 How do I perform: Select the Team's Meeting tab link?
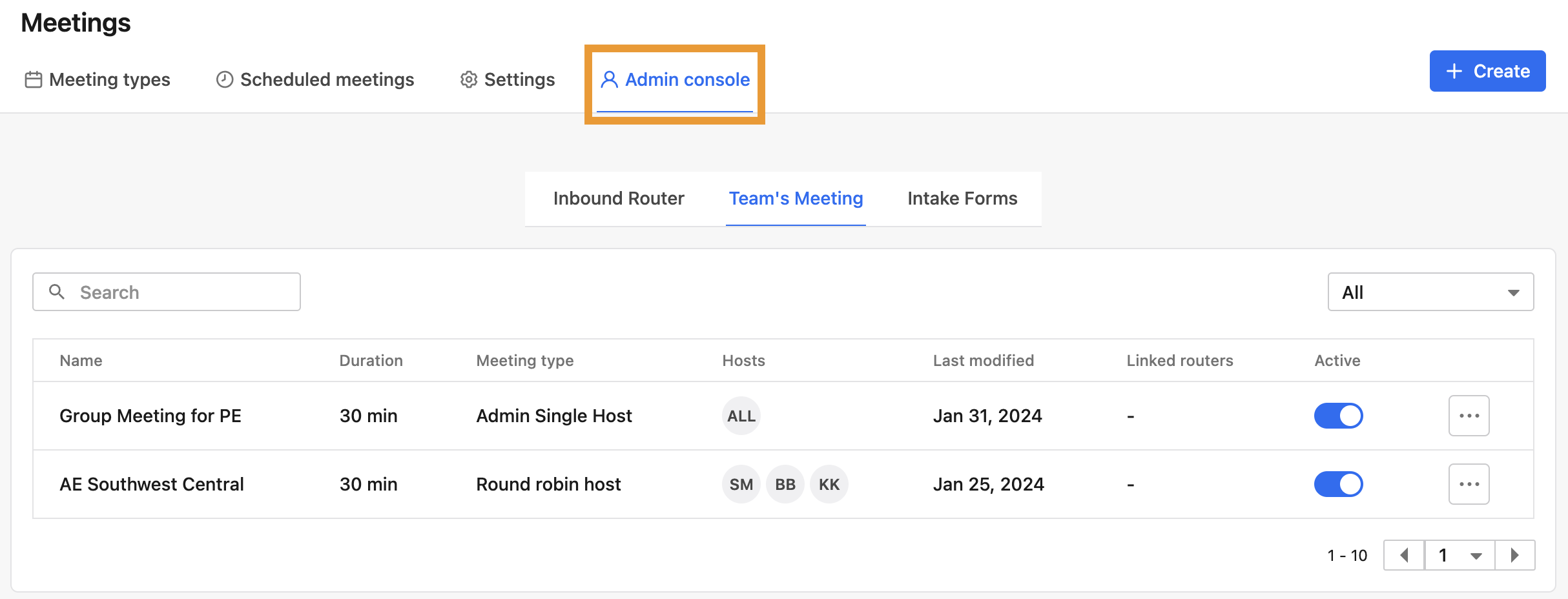(796, 198)
